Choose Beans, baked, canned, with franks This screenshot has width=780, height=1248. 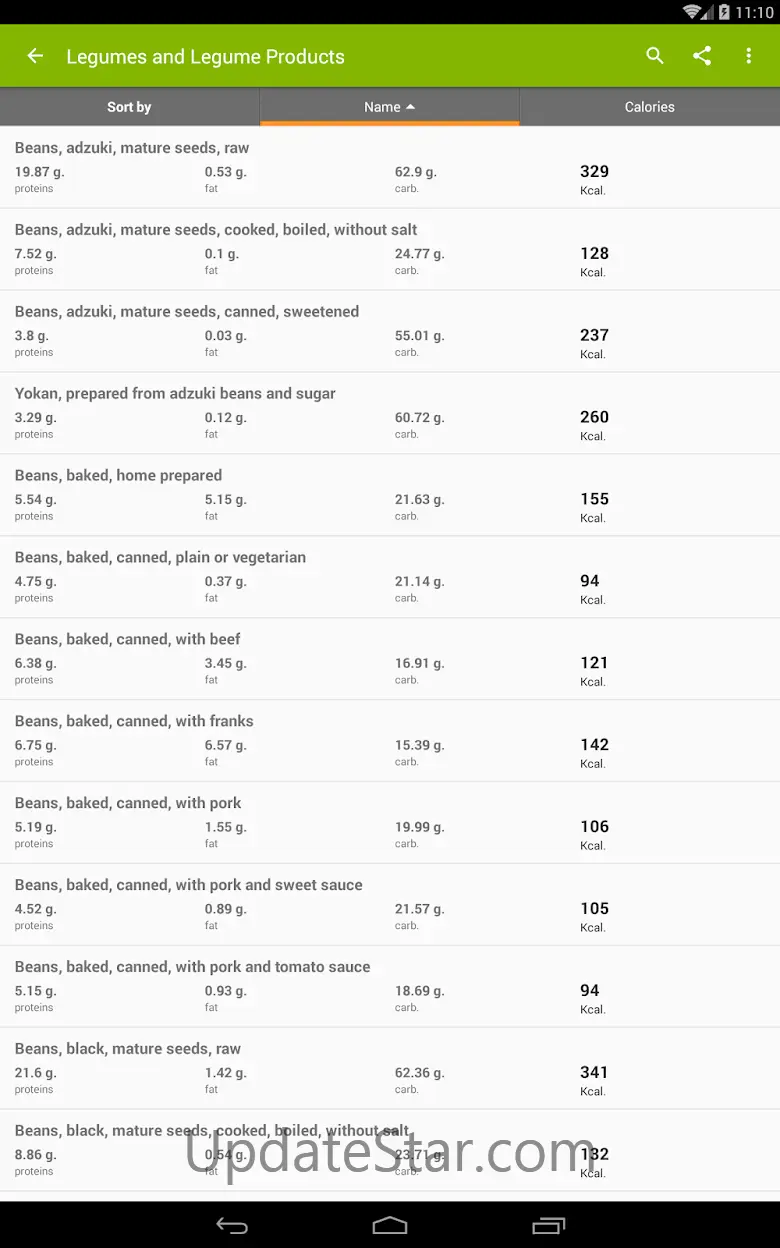pyautogui.click(x=389, y=741)
